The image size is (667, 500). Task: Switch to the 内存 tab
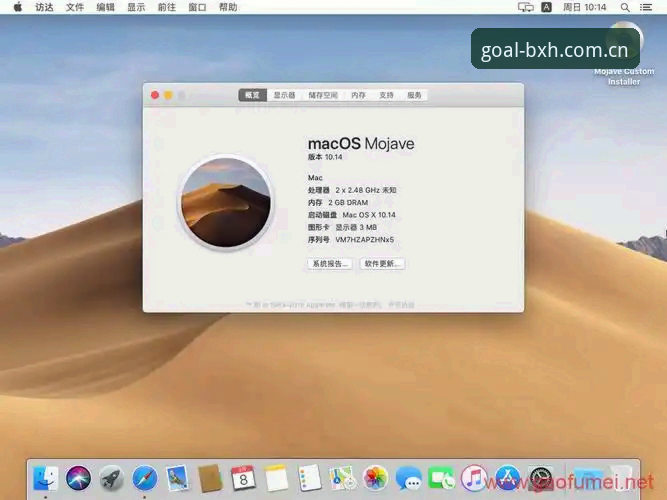coord(358,95)
